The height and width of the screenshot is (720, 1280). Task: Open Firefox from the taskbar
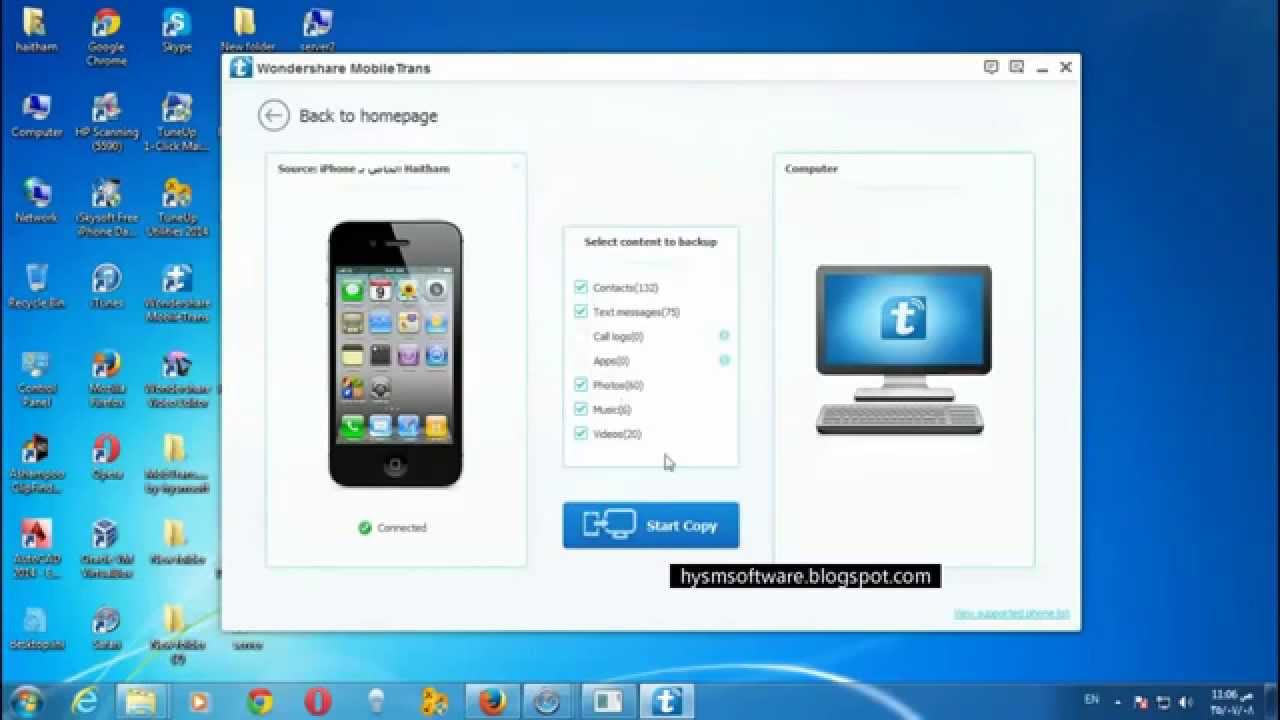[491, 701]
